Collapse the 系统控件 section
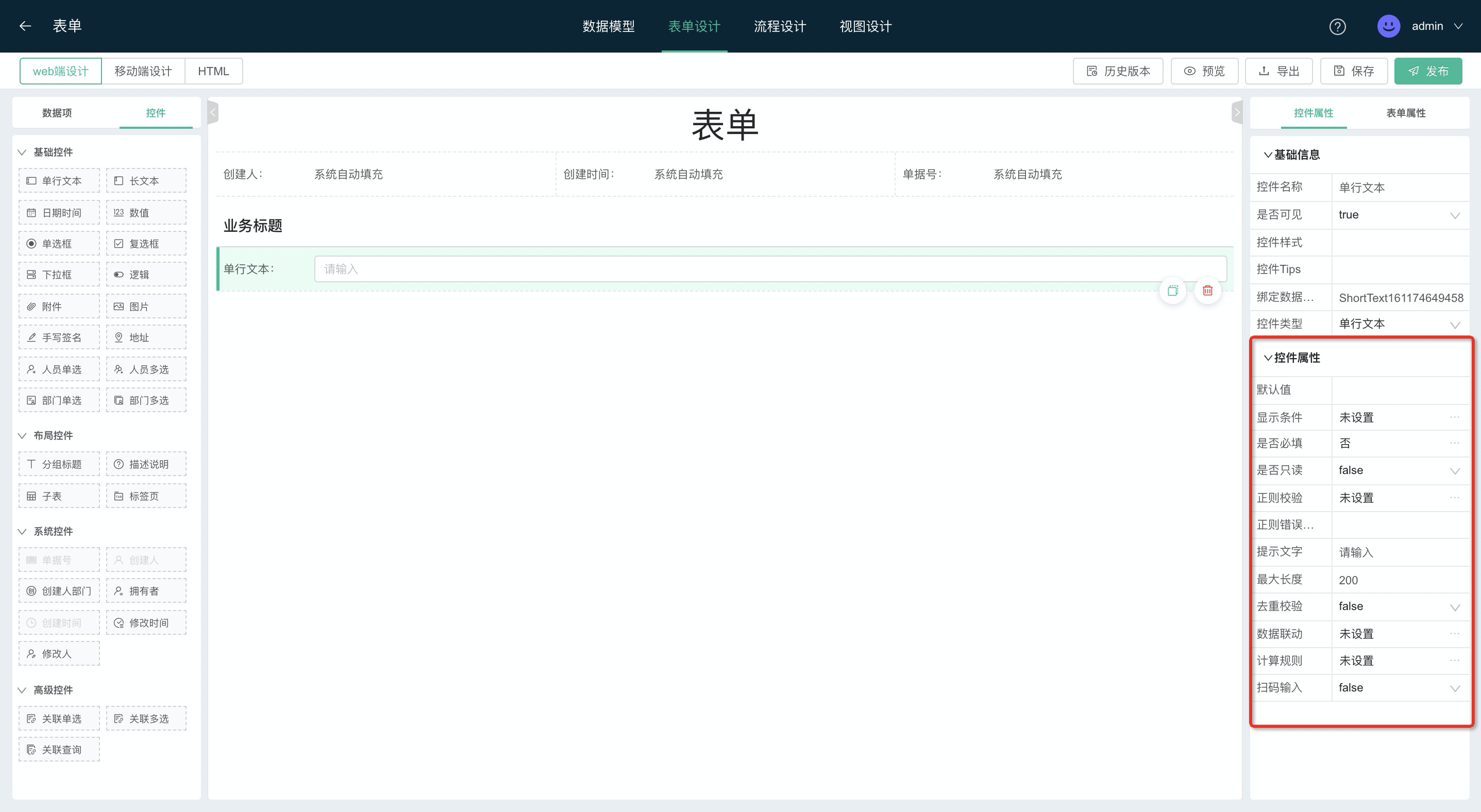 pyautogui.click(x=22, y=532)
